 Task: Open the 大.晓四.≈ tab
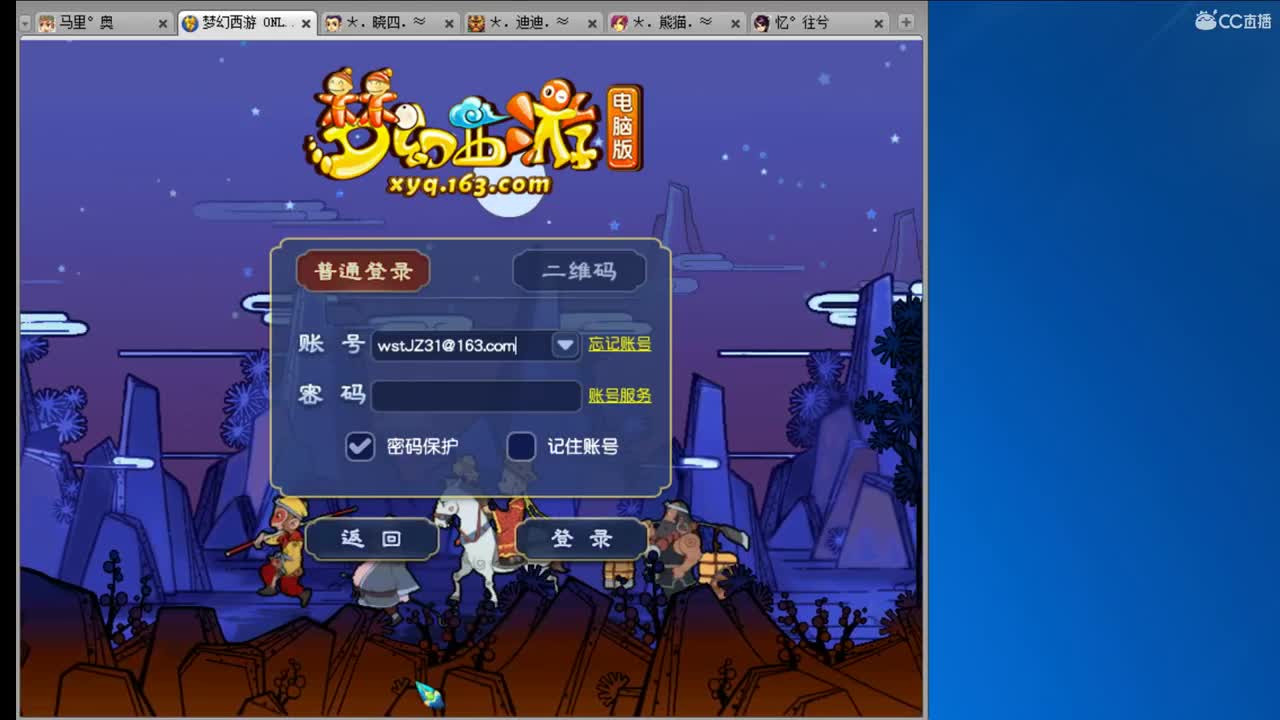click(391, 22)
